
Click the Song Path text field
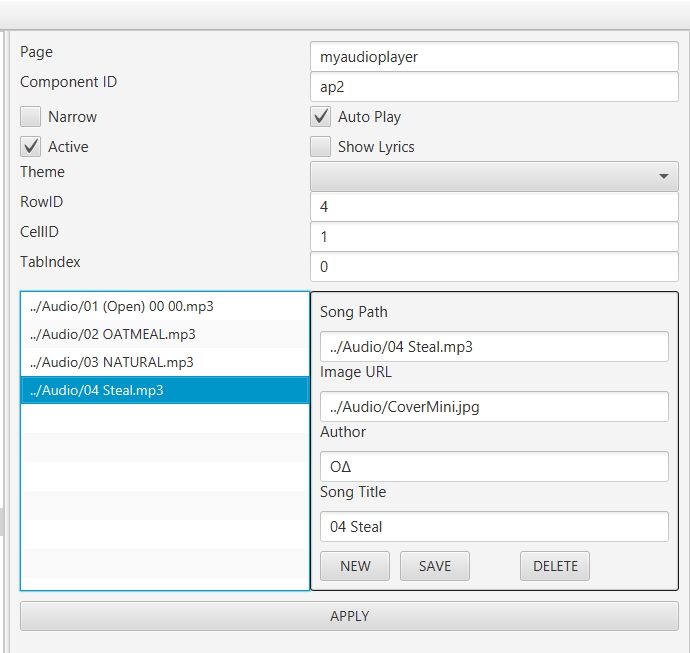[494, 347]
